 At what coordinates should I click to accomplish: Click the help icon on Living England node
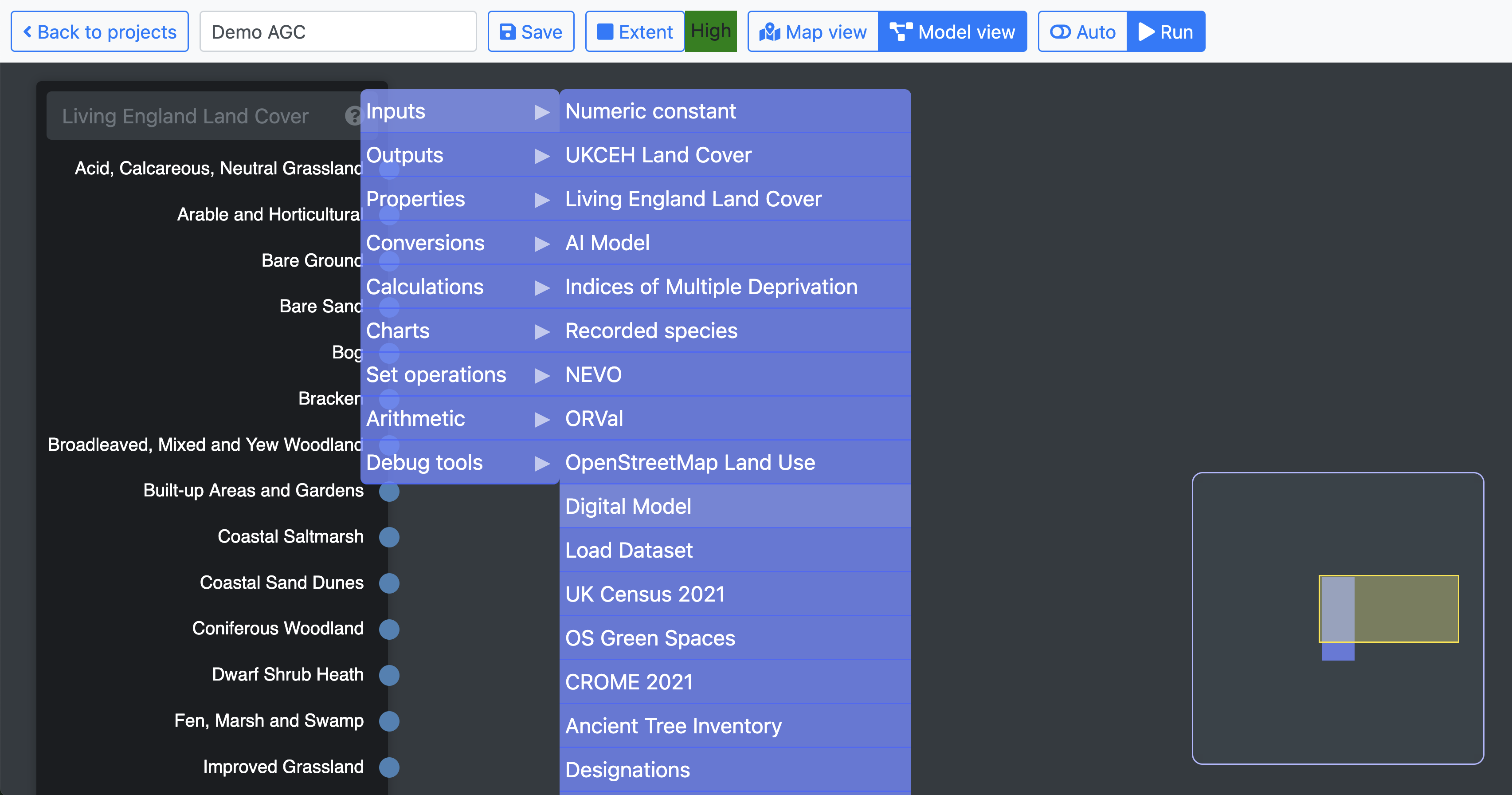(x=353, y=116)
